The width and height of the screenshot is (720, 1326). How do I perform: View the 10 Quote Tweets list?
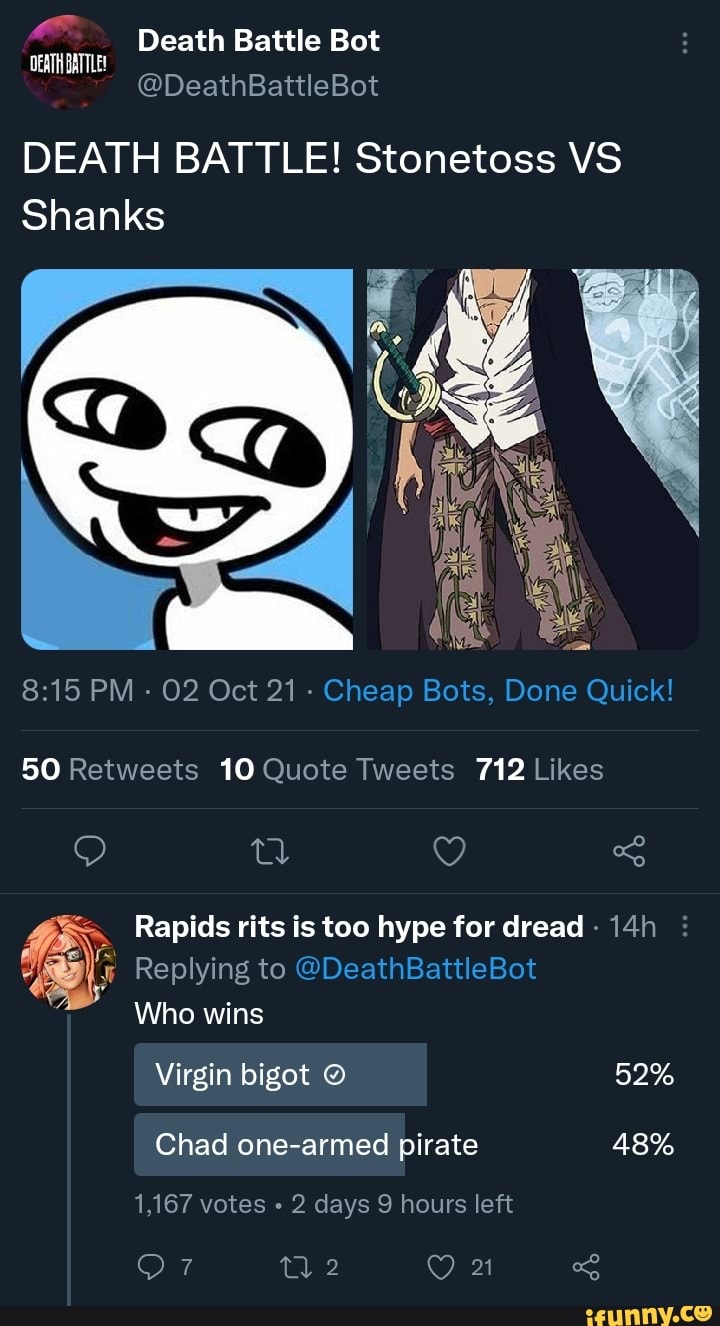tap(337, 770)
